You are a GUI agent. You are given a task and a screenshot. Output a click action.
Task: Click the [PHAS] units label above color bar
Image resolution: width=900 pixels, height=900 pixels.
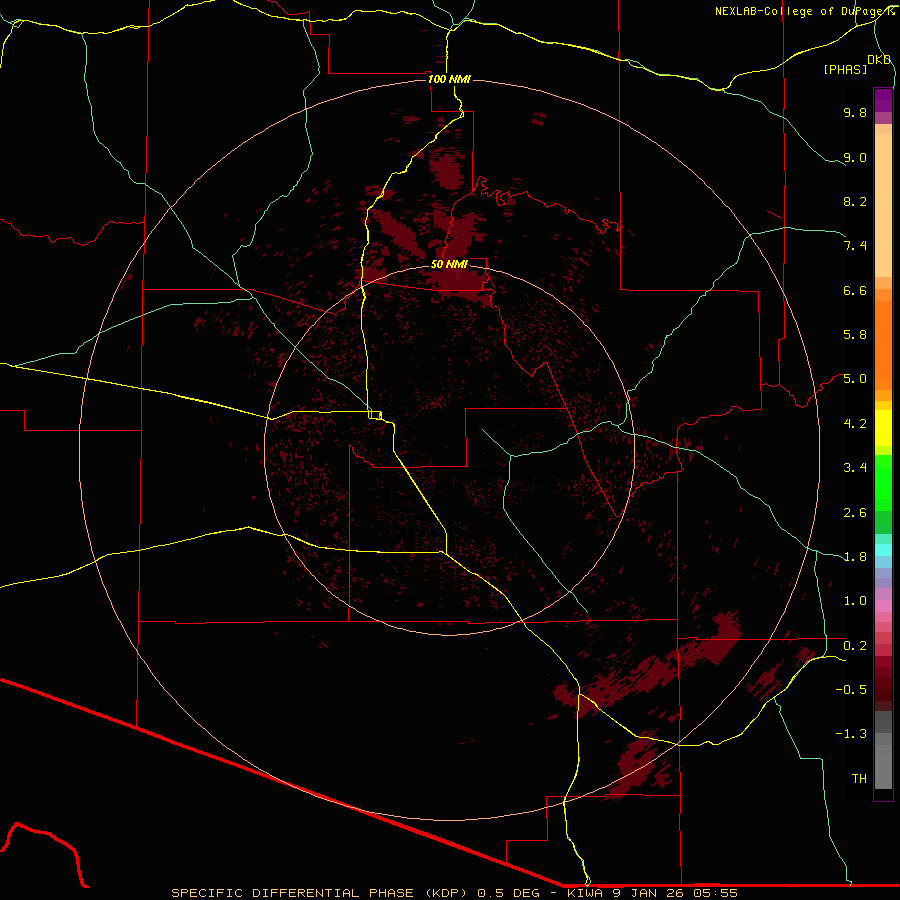(844, 69)
